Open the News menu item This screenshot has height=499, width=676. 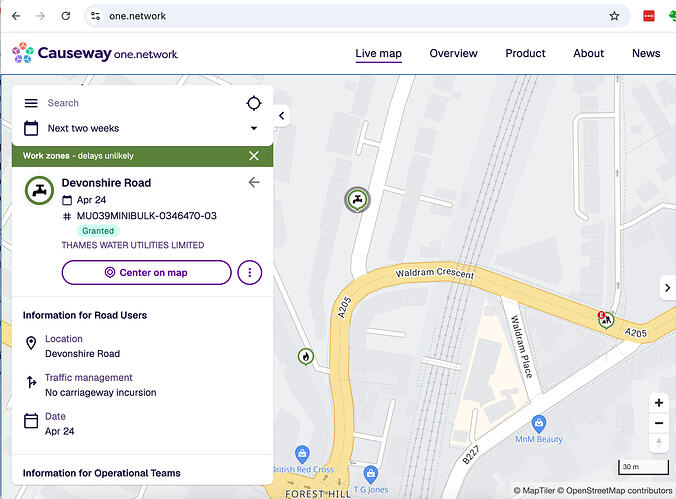646,53
